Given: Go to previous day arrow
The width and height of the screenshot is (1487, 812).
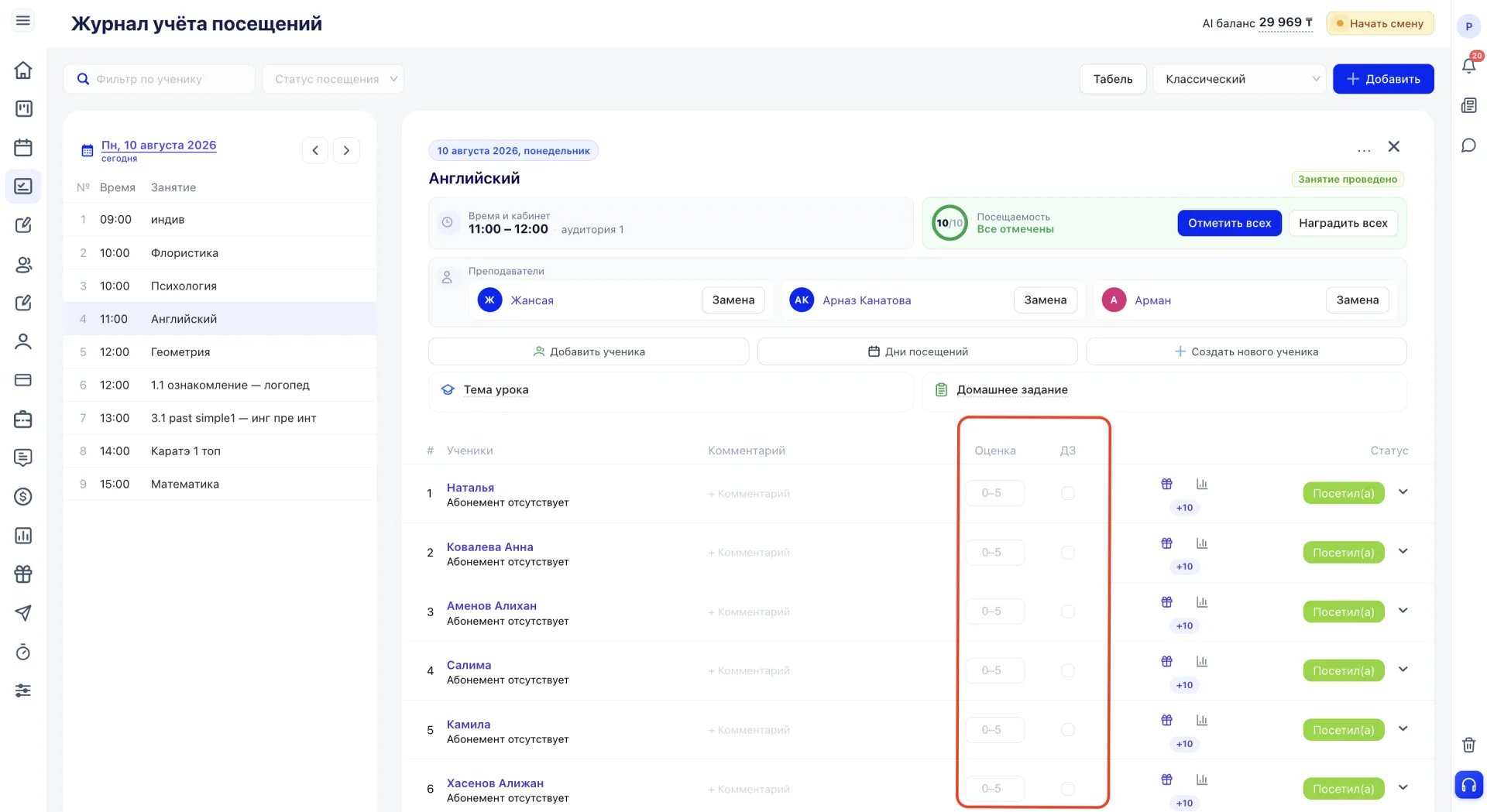Looking at the screenshot, I should point(315,150).
